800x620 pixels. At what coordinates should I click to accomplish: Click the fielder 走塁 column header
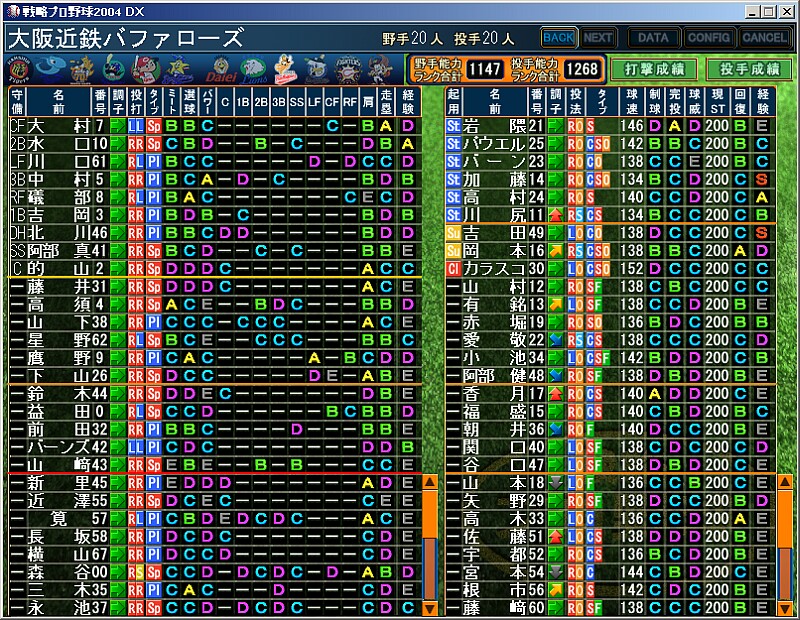[386, 102]
